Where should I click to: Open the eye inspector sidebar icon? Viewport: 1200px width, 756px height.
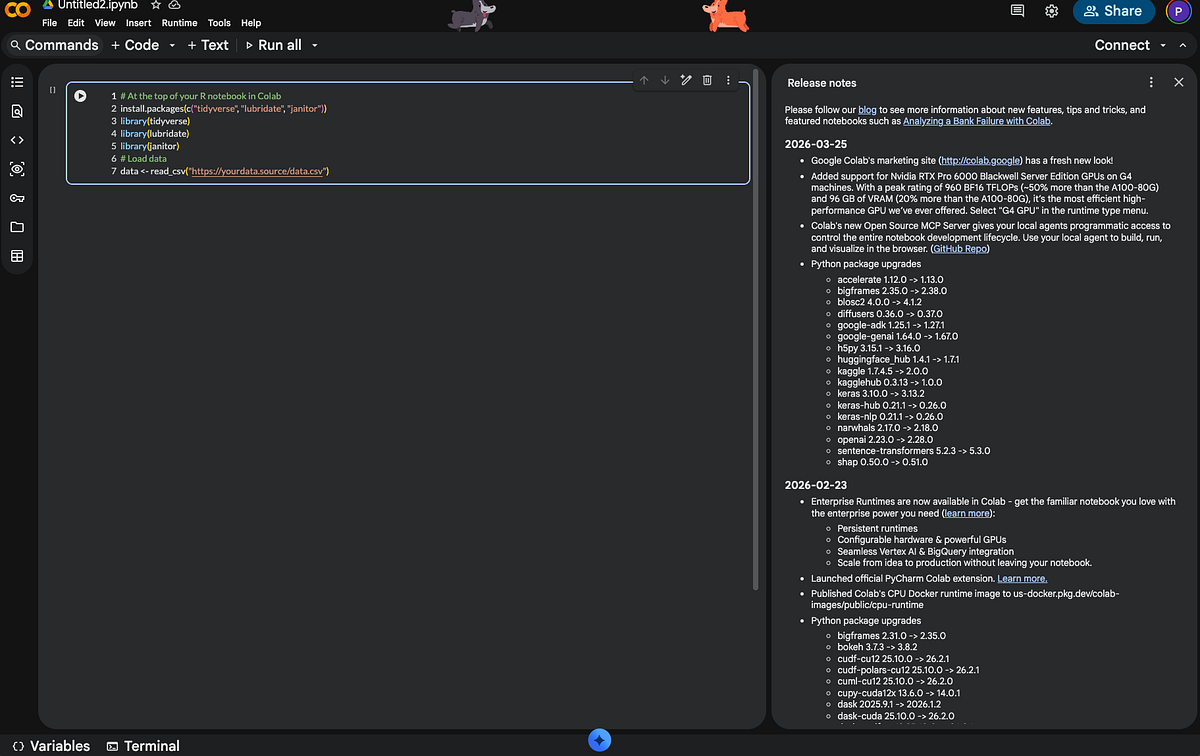17,169
